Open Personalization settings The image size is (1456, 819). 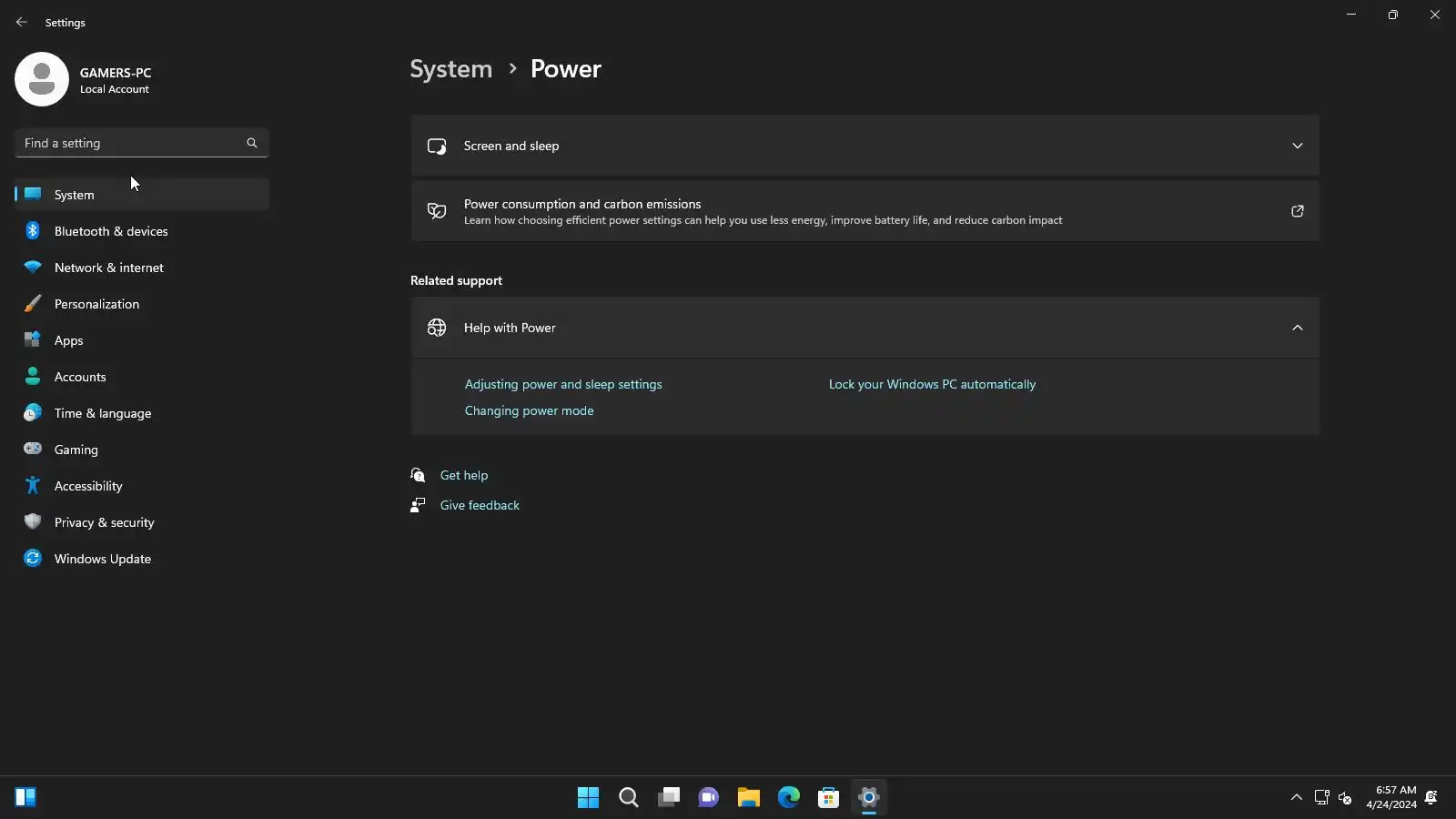click(142, 304)
